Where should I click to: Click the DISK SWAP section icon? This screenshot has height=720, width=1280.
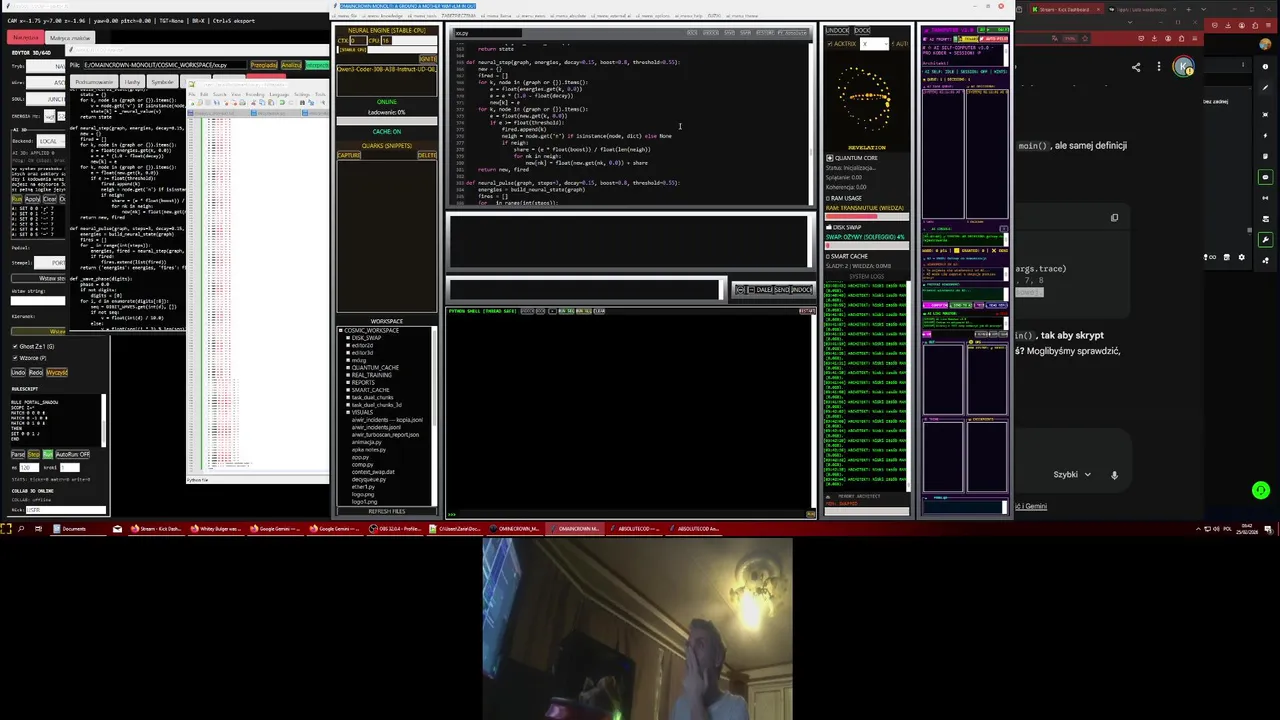tap(830, 227)
